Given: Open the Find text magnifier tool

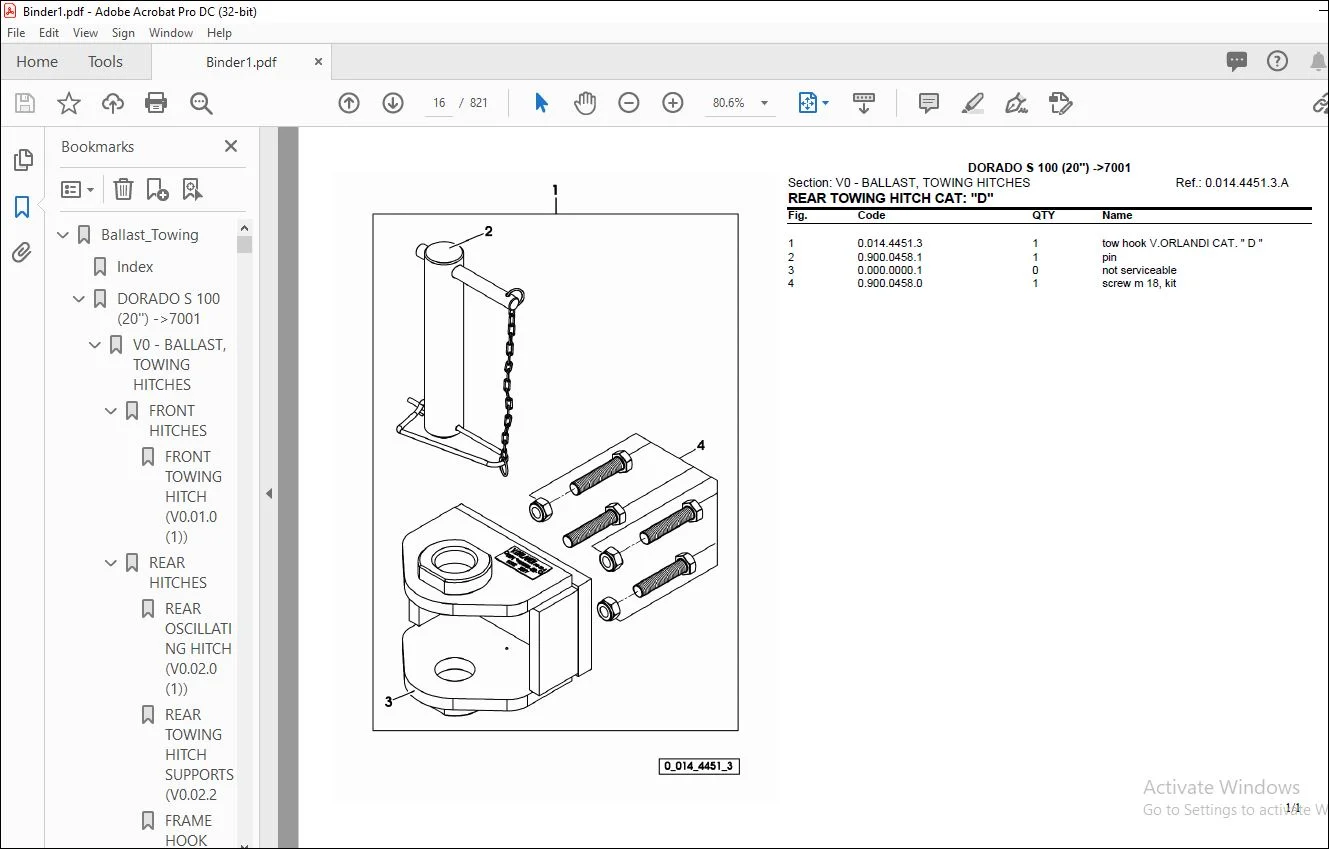Looking at the screenshot, I should click(202, 103).
